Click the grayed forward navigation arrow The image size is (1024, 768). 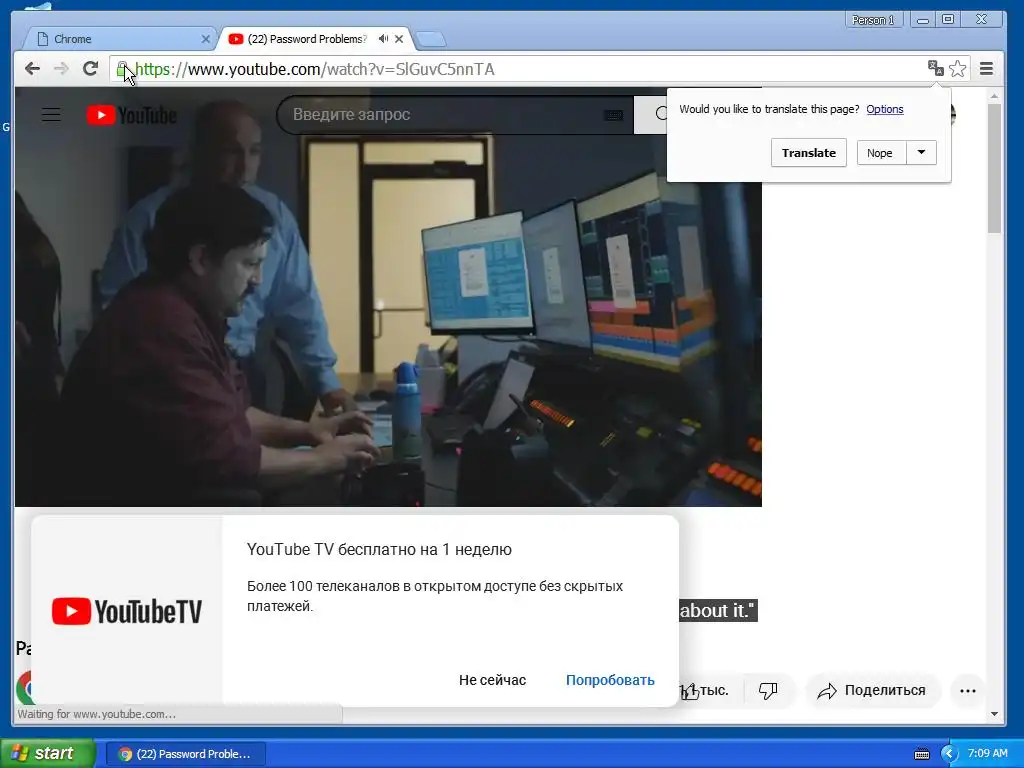click(x=61, y=69)
